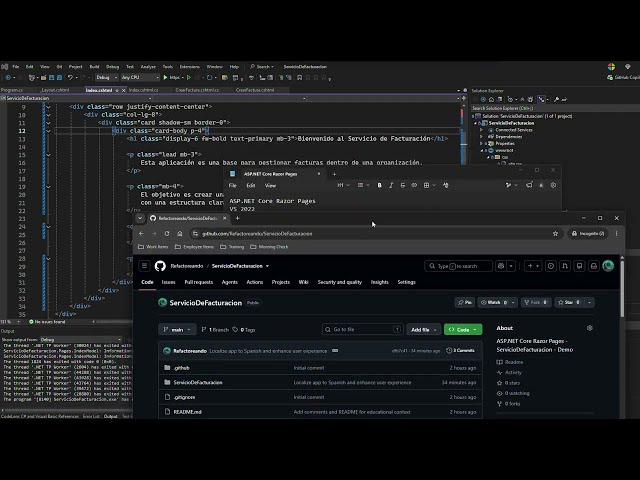The width and height of the screenshot is (640, 480).
Task: Open GitHub pull requests header icon
Action: pyautogui.click(x=565, y=266)
